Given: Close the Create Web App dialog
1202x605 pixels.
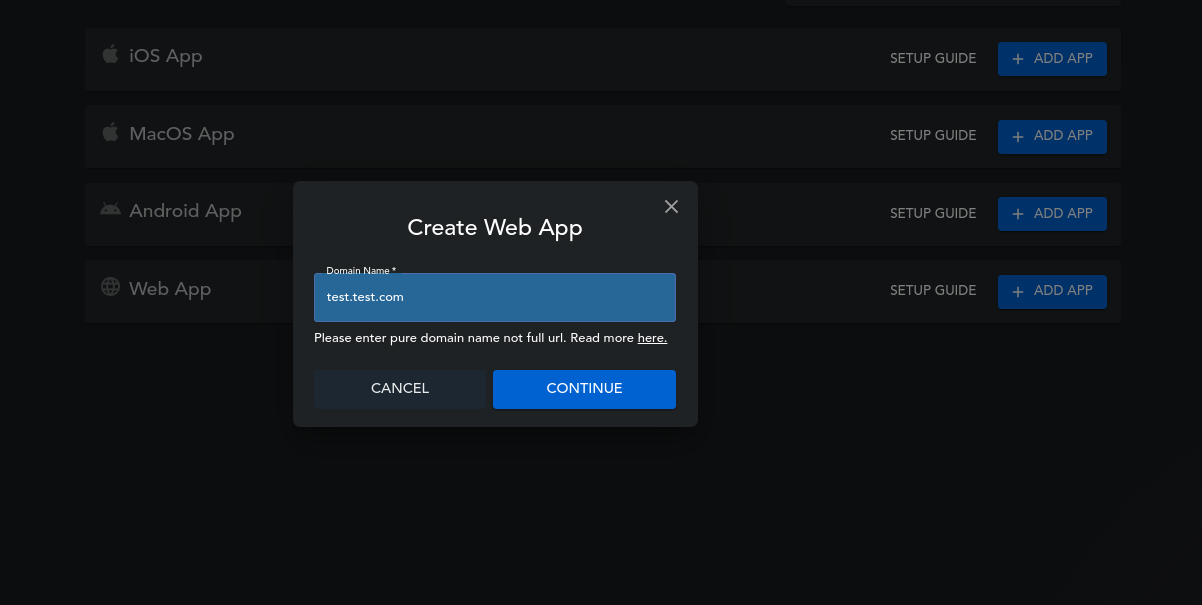Looking at the screenshot, I should tap(671, 206).
